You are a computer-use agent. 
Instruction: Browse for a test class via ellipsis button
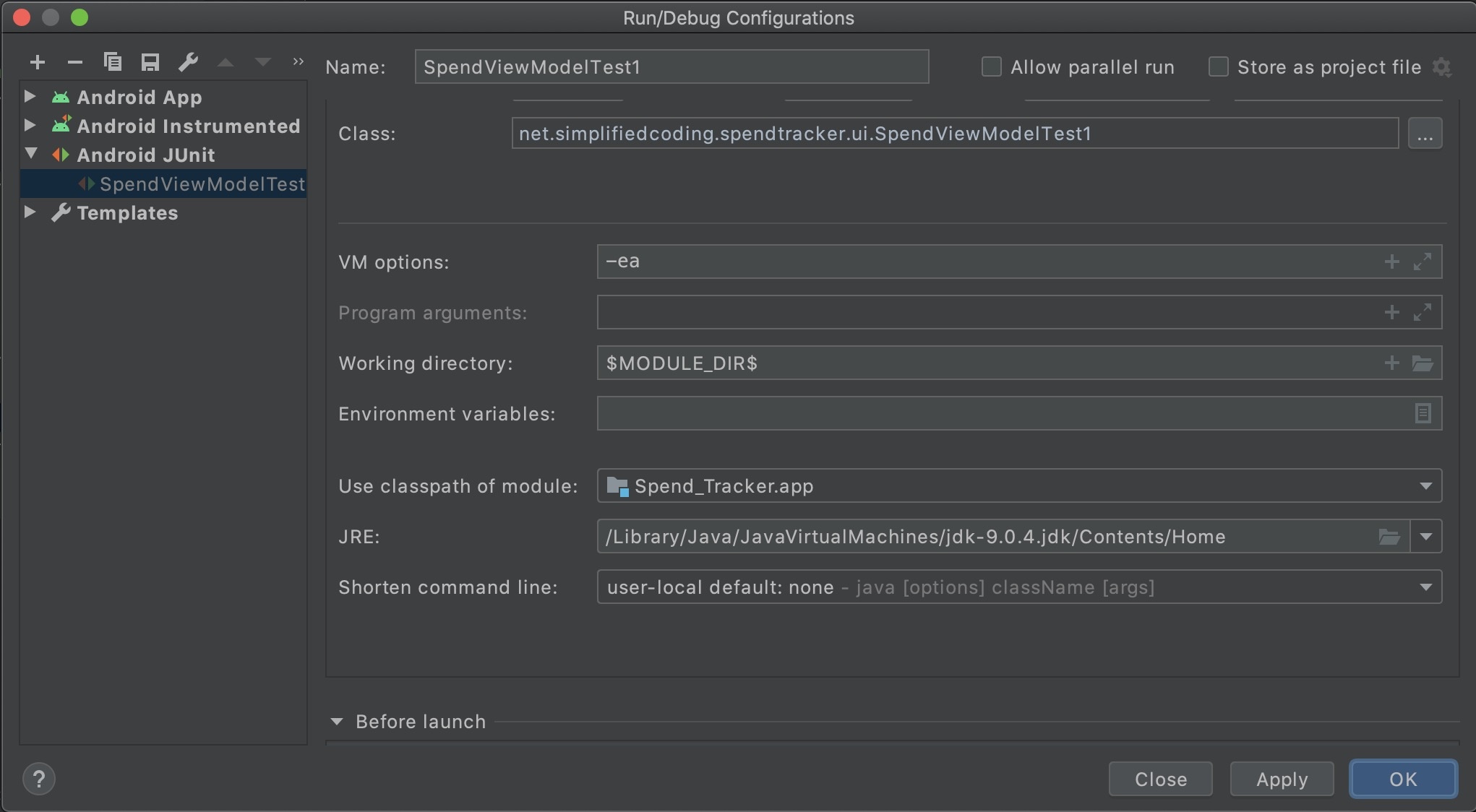(1426, 133)
